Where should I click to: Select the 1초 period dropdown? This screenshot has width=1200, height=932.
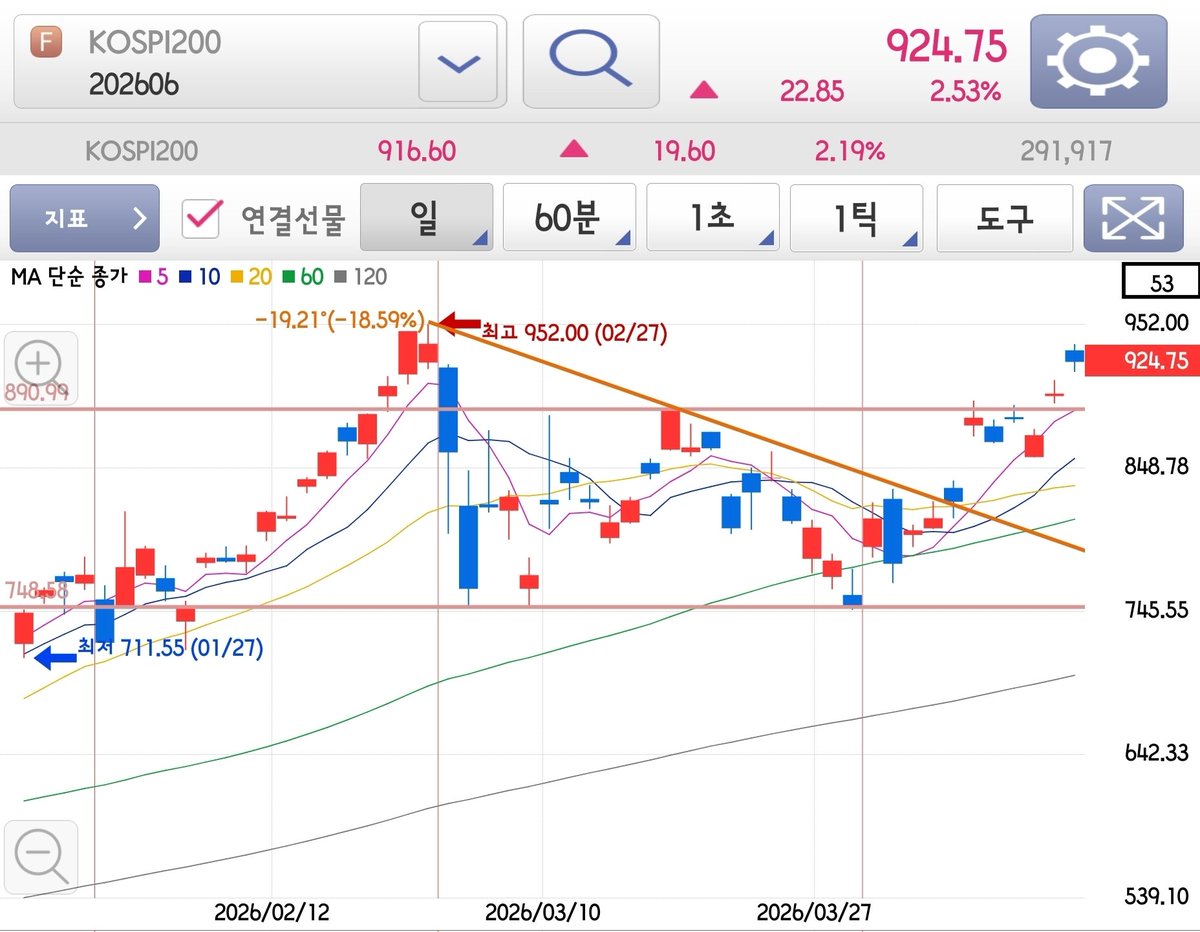coord(713,218)
